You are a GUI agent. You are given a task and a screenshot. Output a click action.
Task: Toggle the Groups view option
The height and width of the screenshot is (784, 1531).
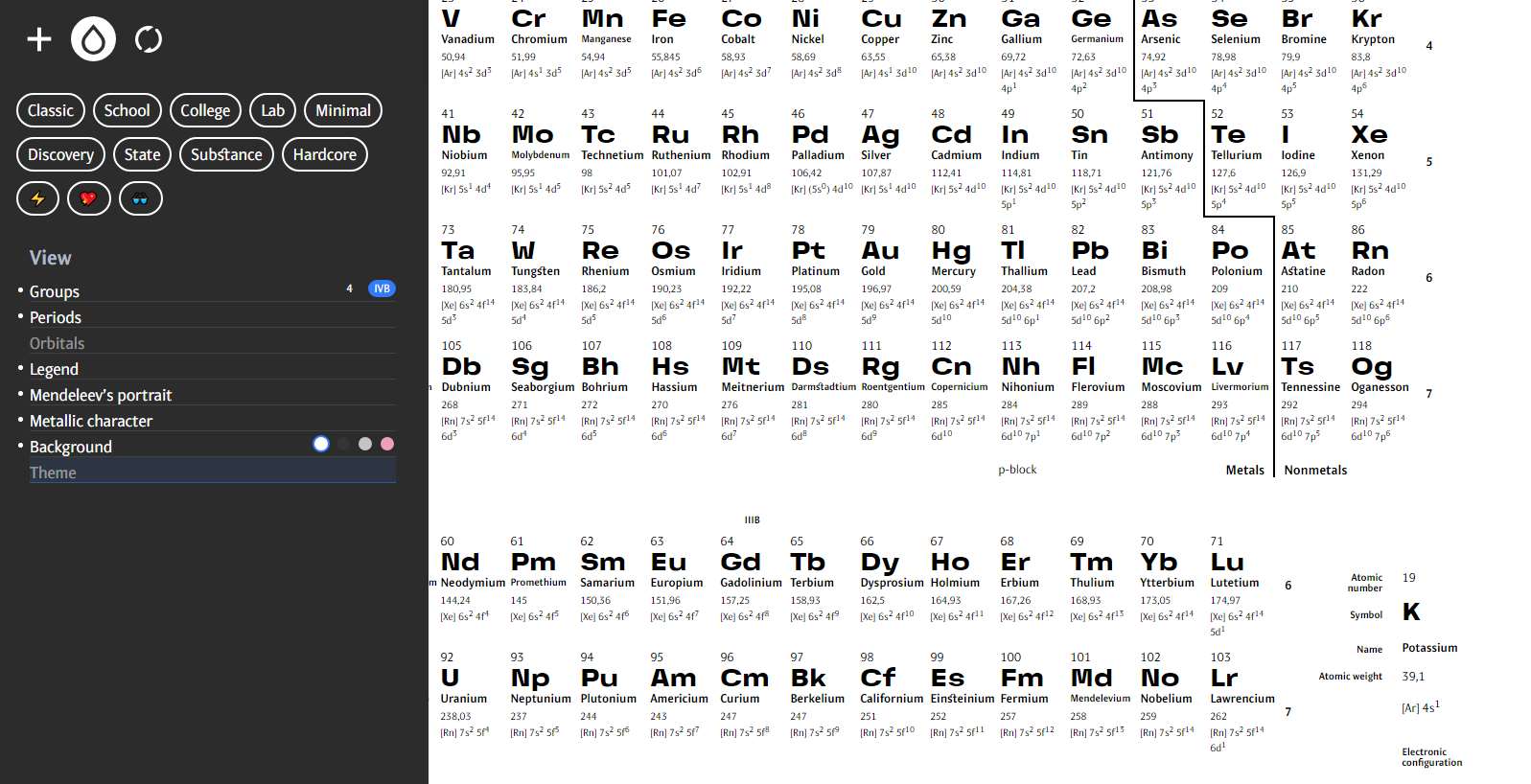coord(55,291)
